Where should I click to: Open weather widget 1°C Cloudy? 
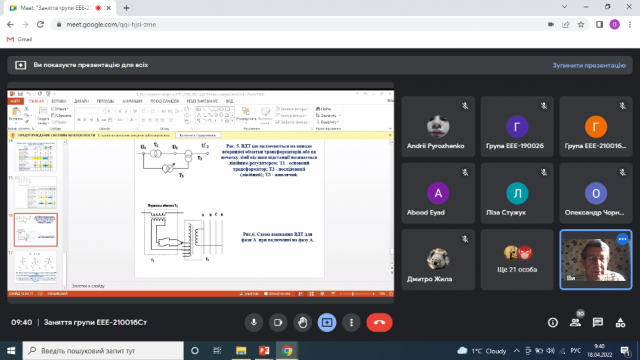tap(482, 351)
